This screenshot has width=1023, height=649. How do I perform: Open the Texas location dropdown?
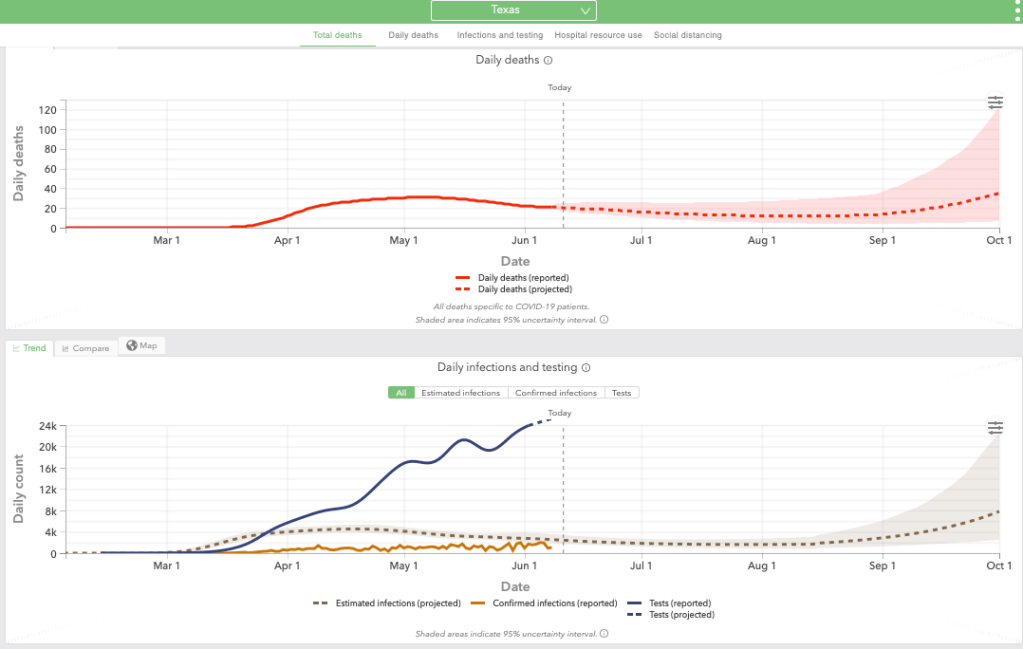click(x=513, y=10)
